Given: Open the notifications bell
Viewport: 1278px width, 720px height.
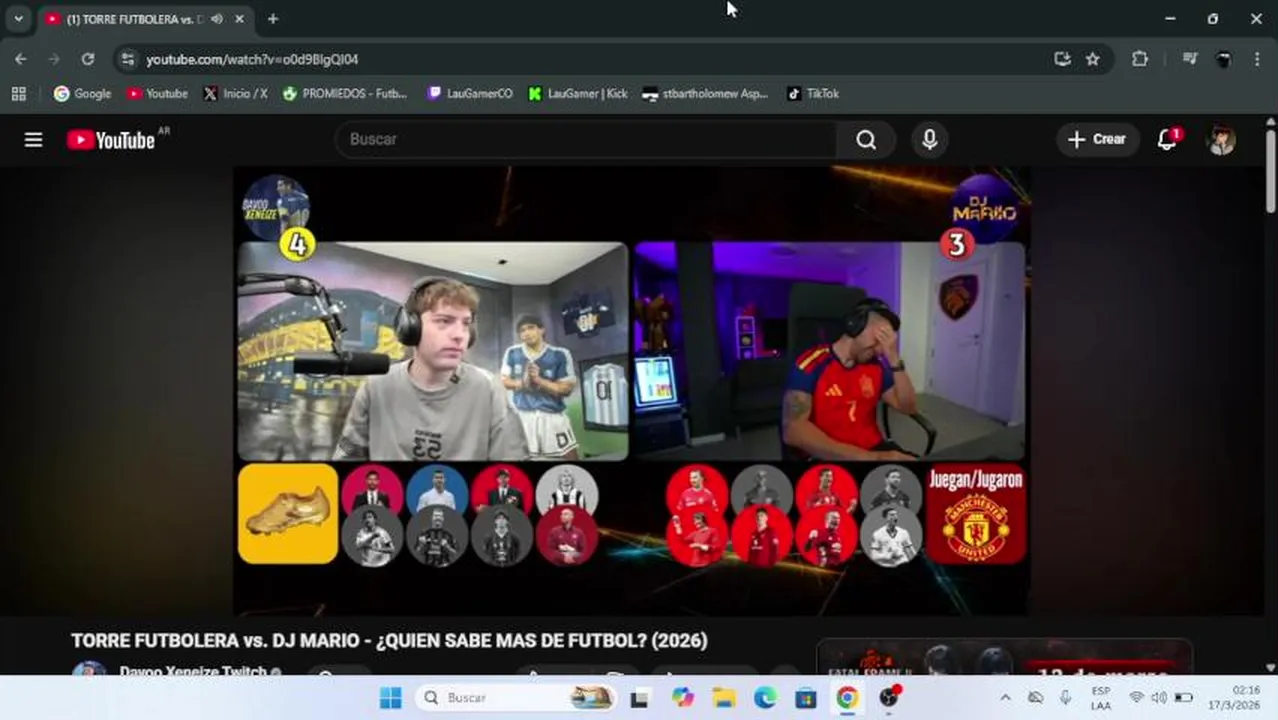Looking at the screenshot, I should coord(1167,140).
